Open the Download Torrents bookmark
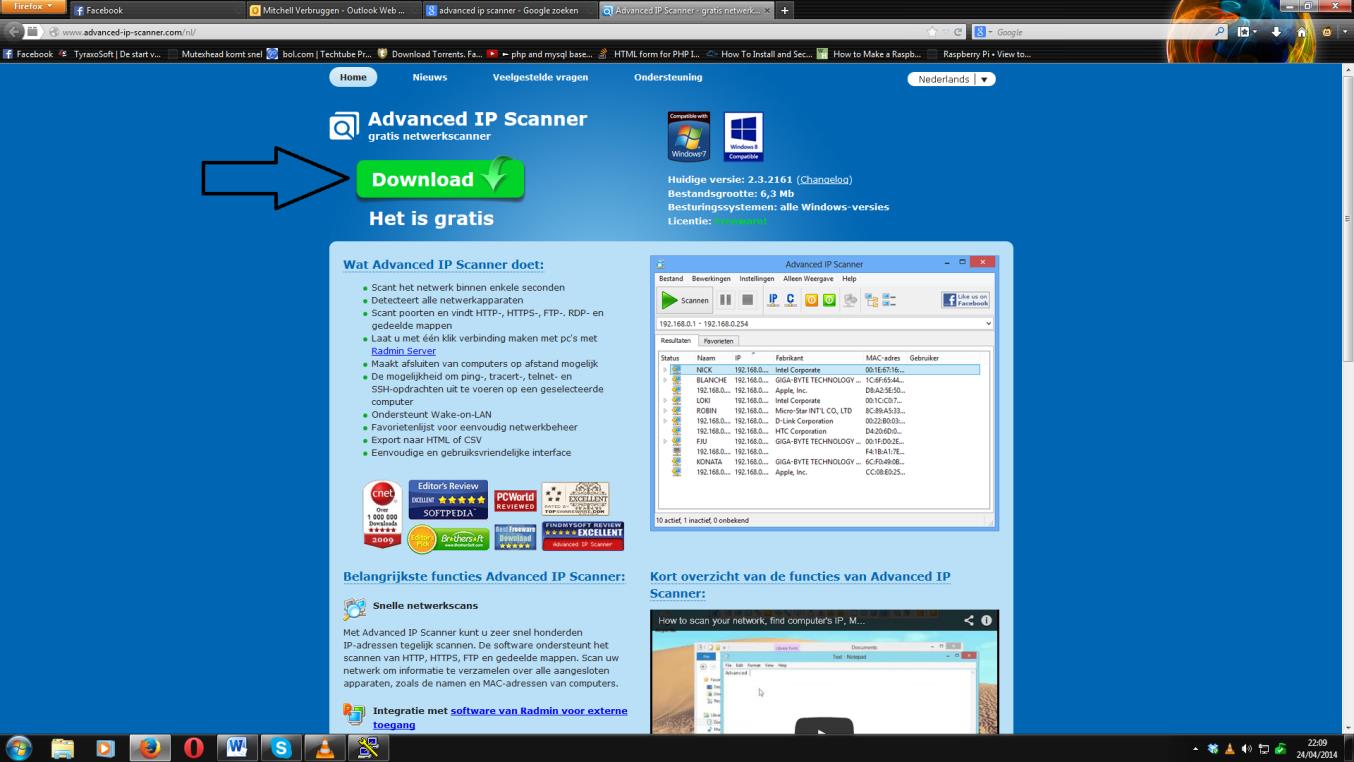Viewport: 1354px width, 762px height. pyautogui.click(x=430, y=54)
